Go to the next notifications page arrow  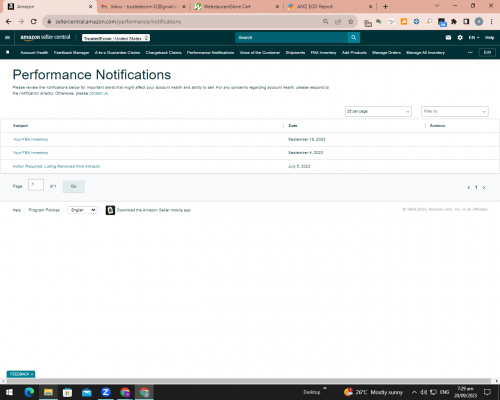click(484, 187)
